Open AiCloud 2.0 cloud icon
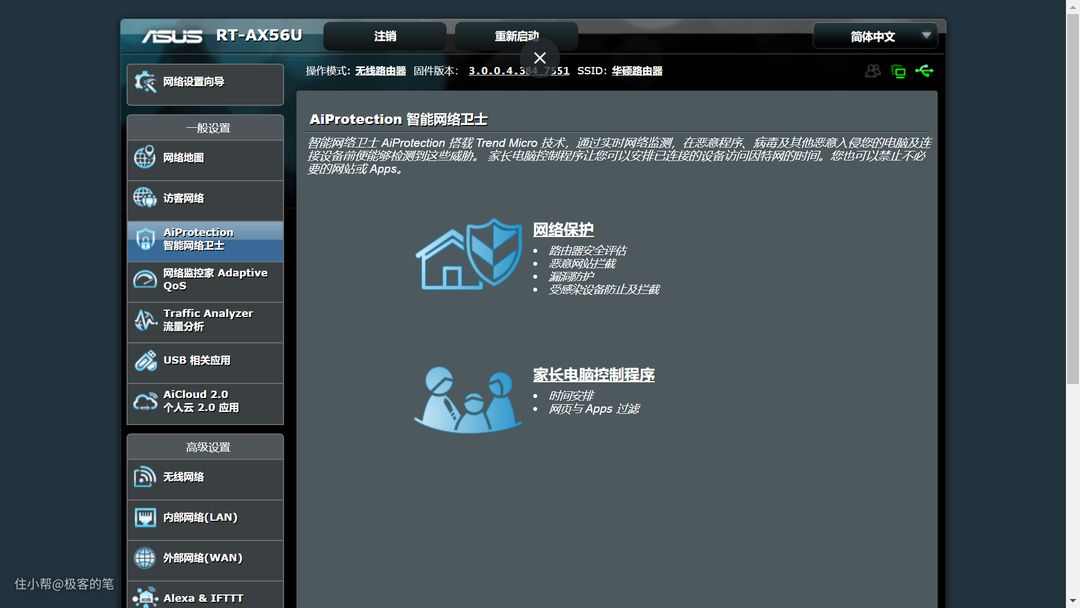1080x608 pixels. [145, 401]
